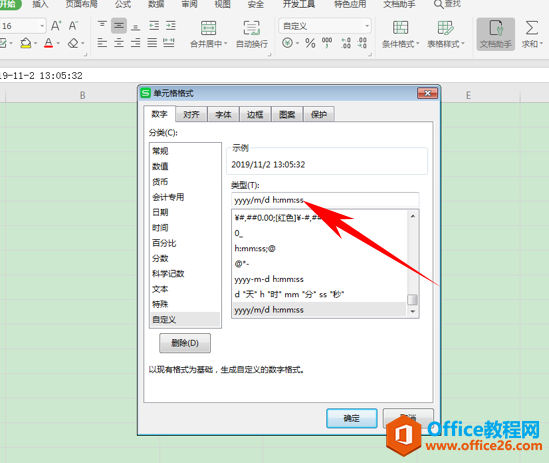The image size is (549, 463).
Task: Increase decimal places
Action: click(346, 43)
